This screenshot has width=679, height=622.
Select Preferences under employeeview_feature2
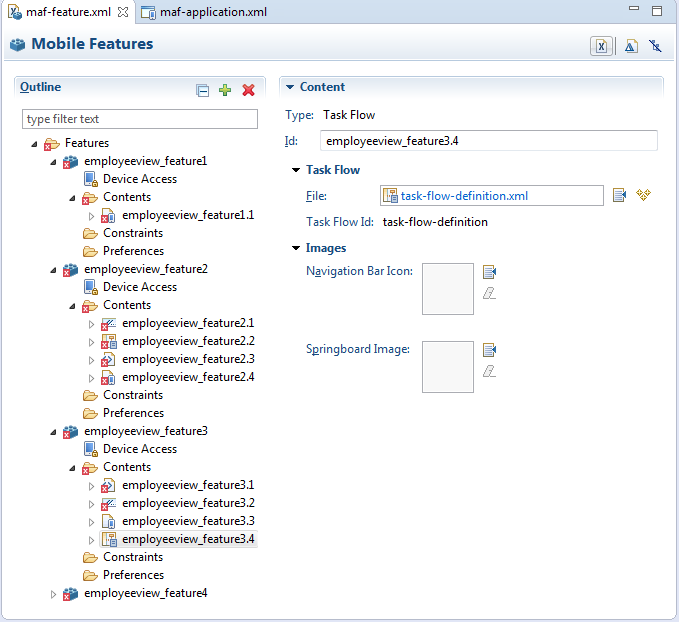[133, 413]
